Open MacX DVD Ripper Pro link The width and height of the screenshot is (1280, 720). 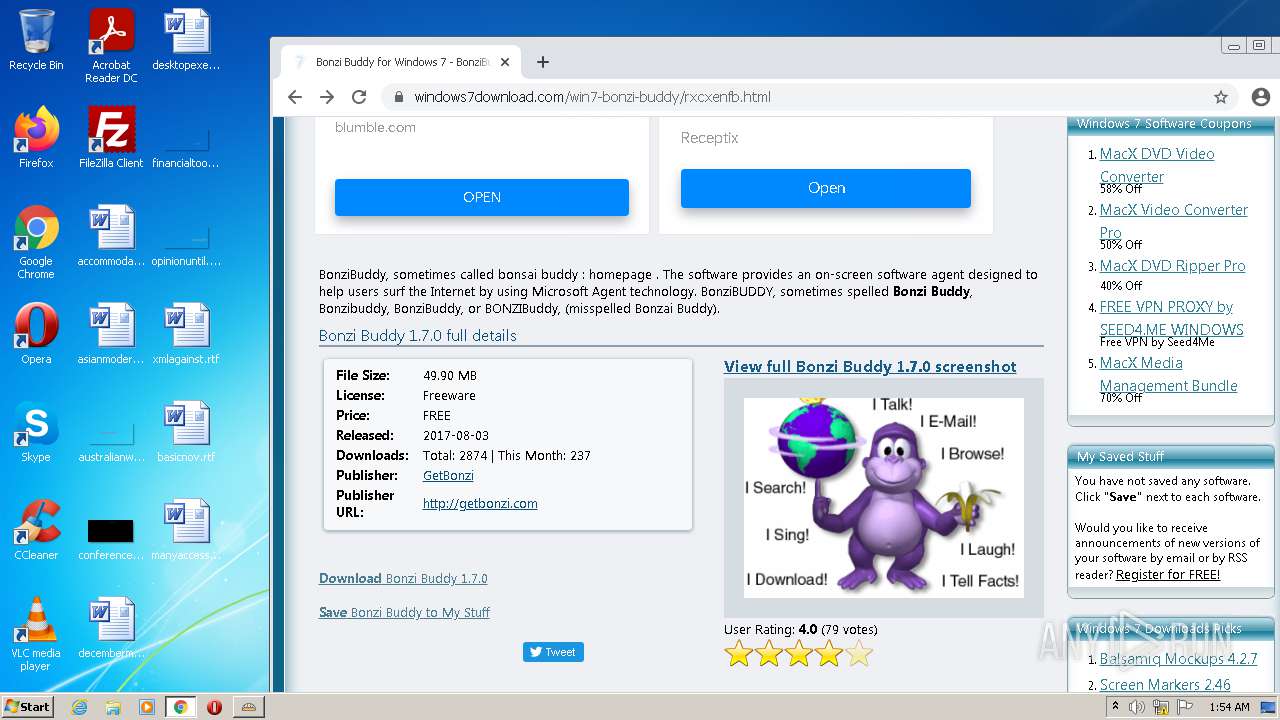pos(1172,266)
